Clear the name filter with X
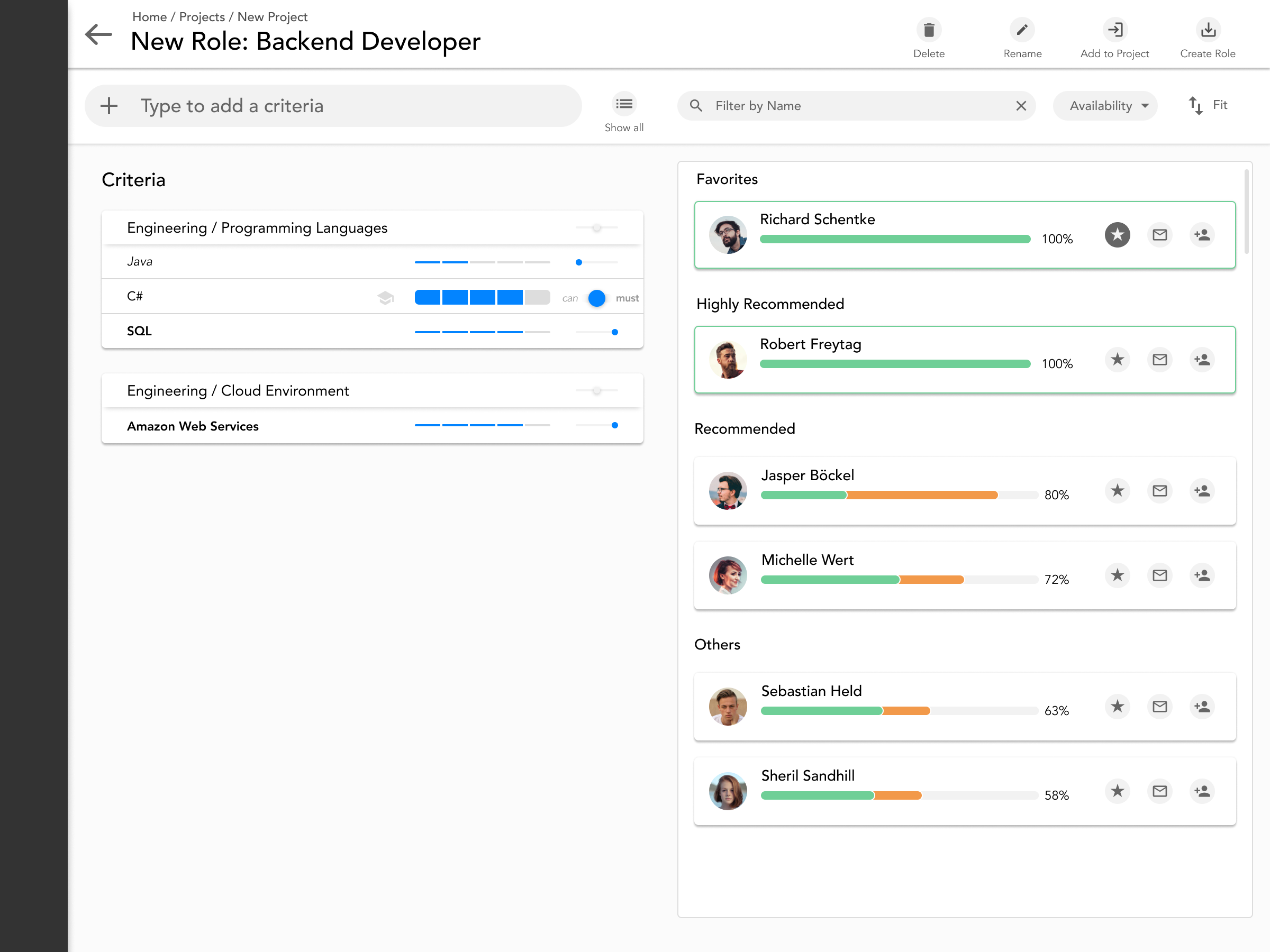 coord(1021,106)
